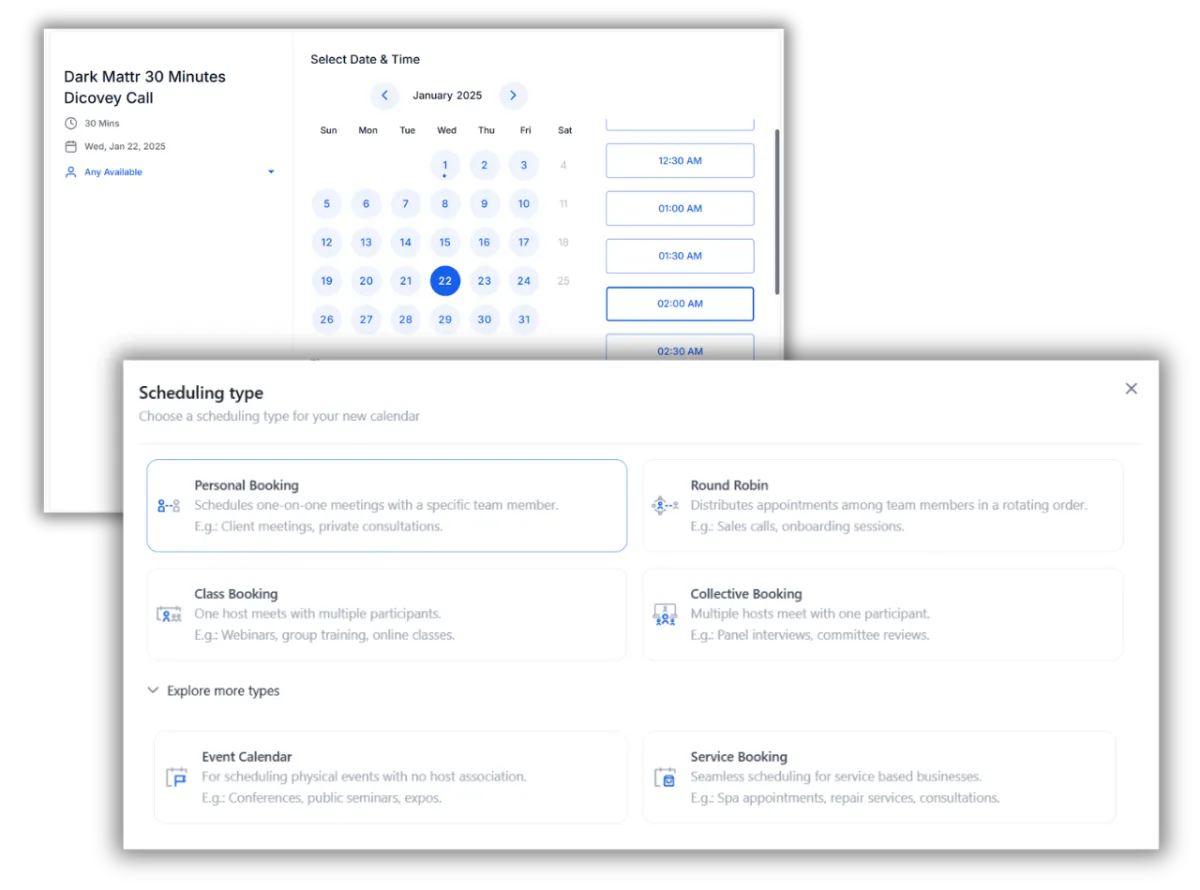The image size is (1200, 890).
Task: Select January 14 date
Action: (405, 242)
